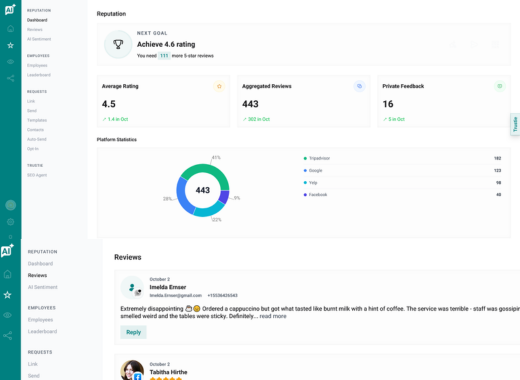Click the eye icon on Dashboard screen rail
Image resolution: width=520 pixels, height=380 pixels.
click(x=10, y=62)
